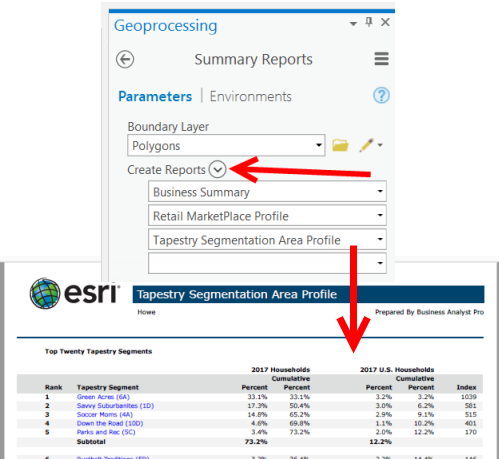The width and height of the screenshot is (499, 459).
Task: Close the Geoprocessing pane
Action: pyautogui.click(x=385, y=22)
